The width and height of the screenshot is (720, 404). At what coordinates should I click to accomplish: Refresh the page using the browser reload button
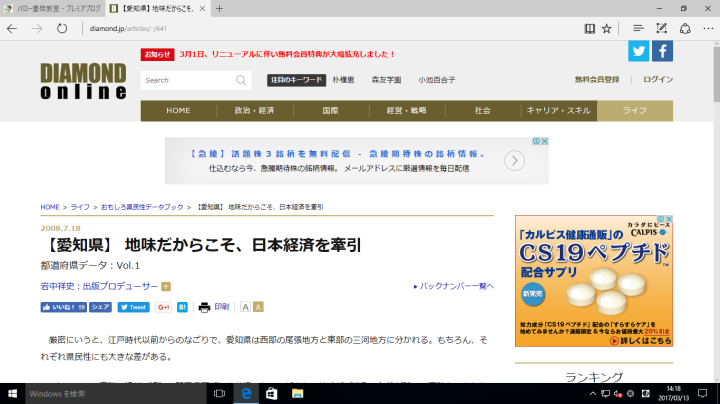click(x=62, y=28)
